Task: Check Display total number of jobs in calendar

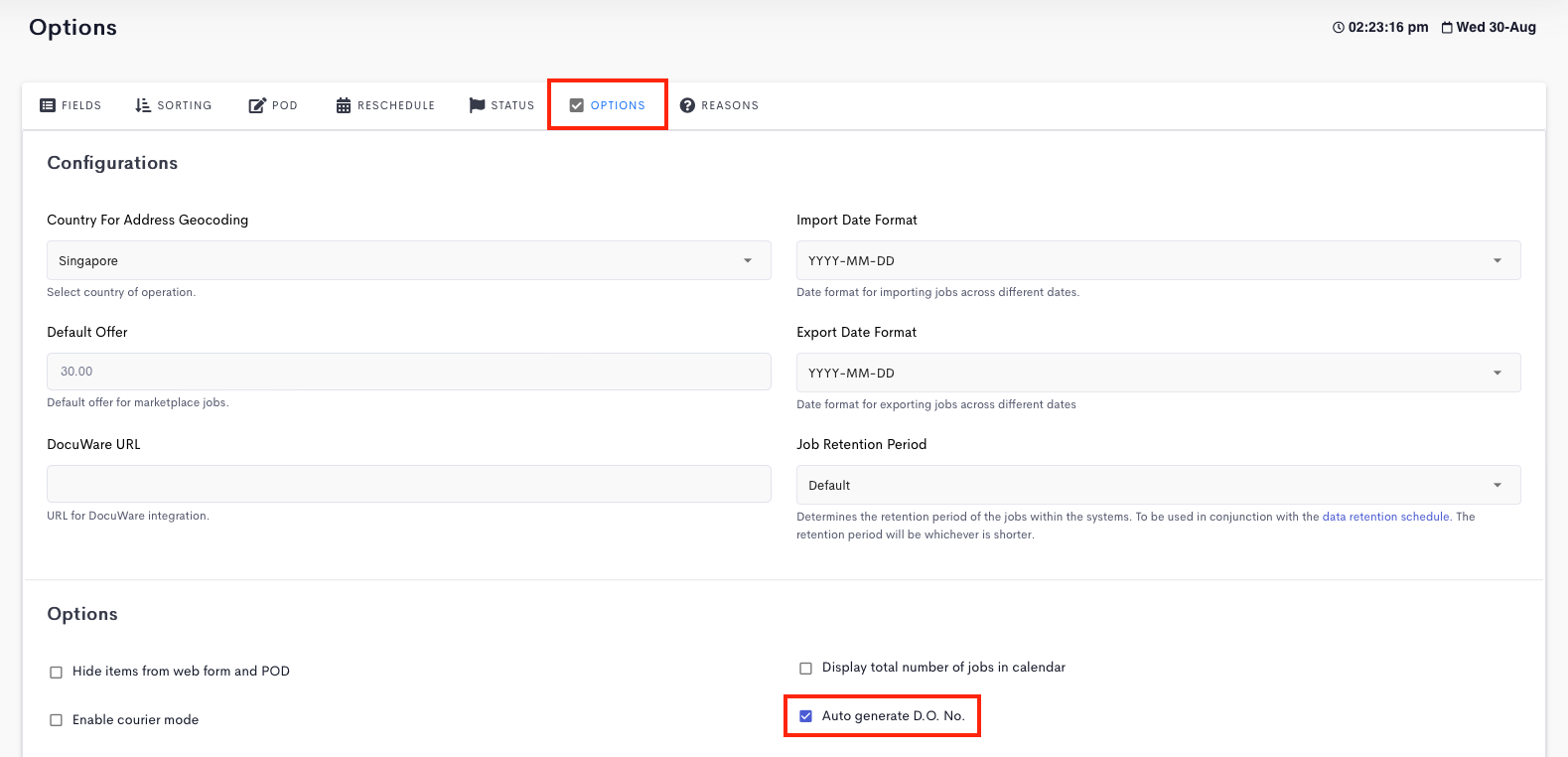Action: 806,669
